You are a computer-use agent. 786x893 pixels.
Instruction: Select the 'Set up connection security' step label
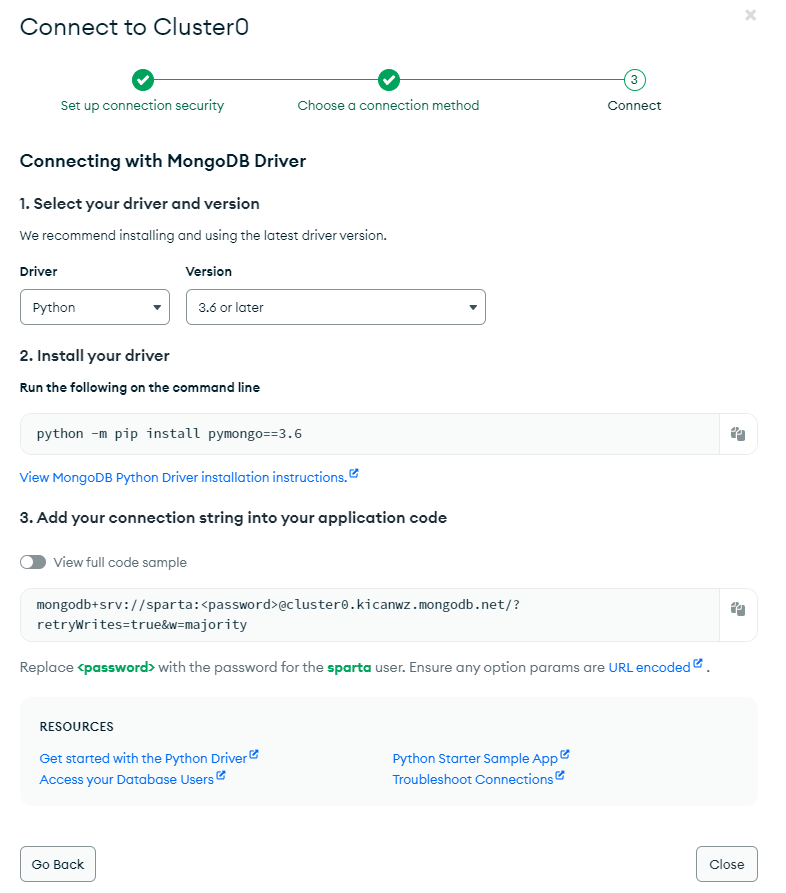pos(142,105)
